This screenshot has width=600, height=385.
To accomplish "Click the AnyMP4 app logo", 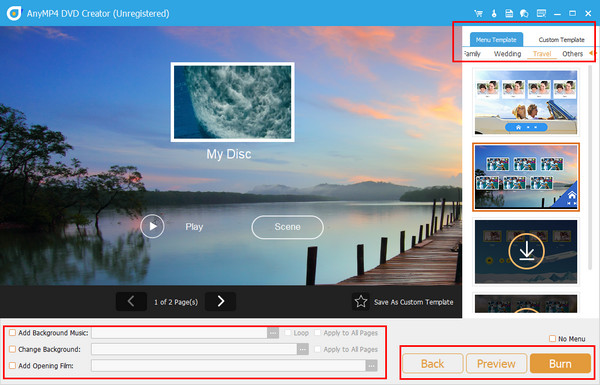I will [14, 13].
